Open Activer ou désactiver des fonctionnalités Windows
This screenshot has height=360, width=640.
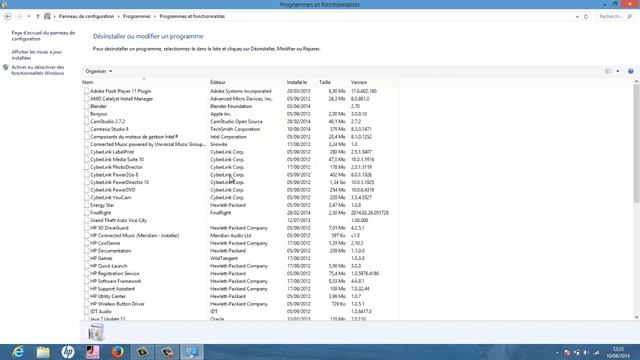pyautogui.click(x=38, y=70)
